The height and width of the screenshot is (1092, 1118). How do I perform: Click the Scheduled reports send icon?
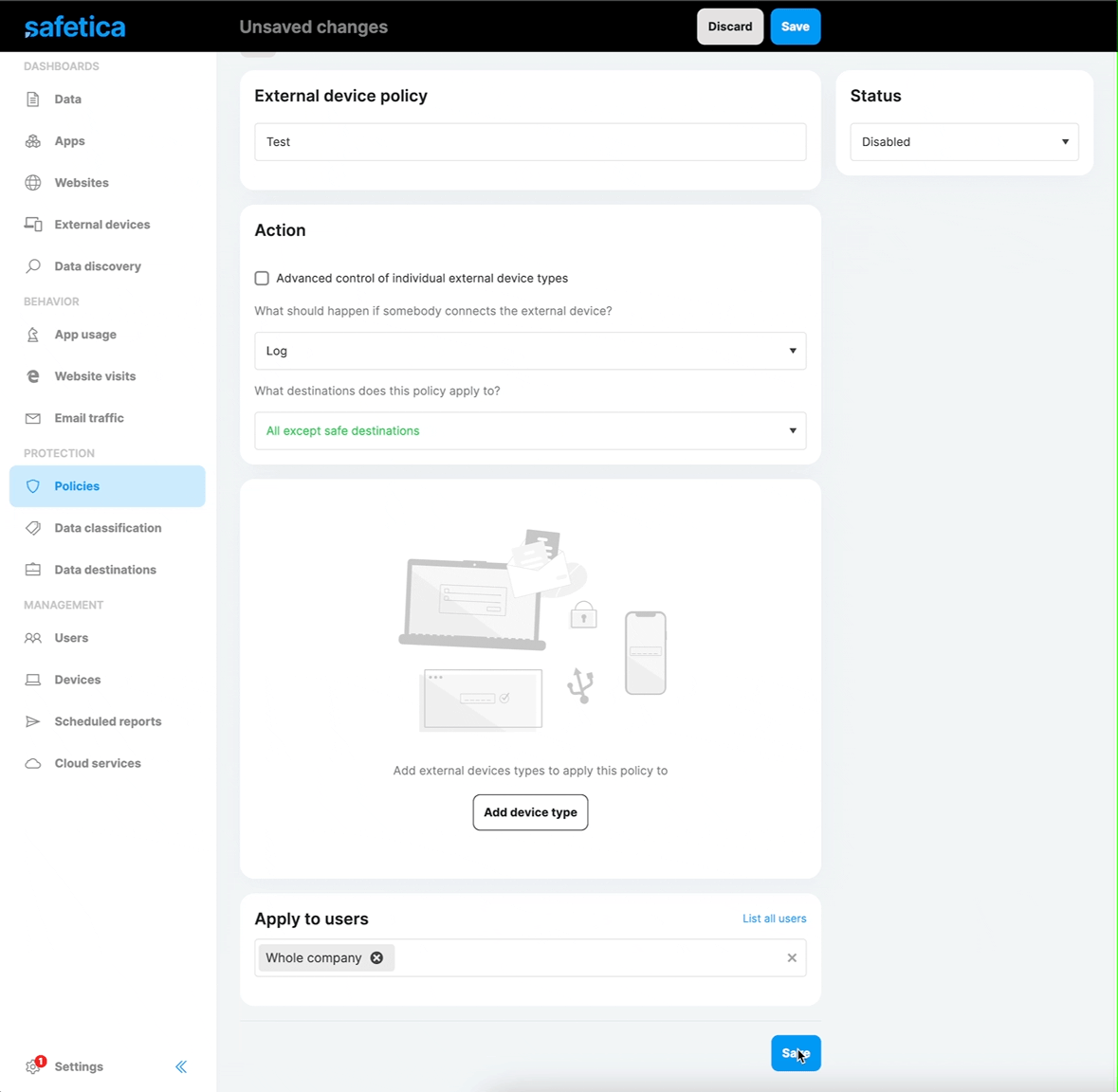tap(33, 721)
